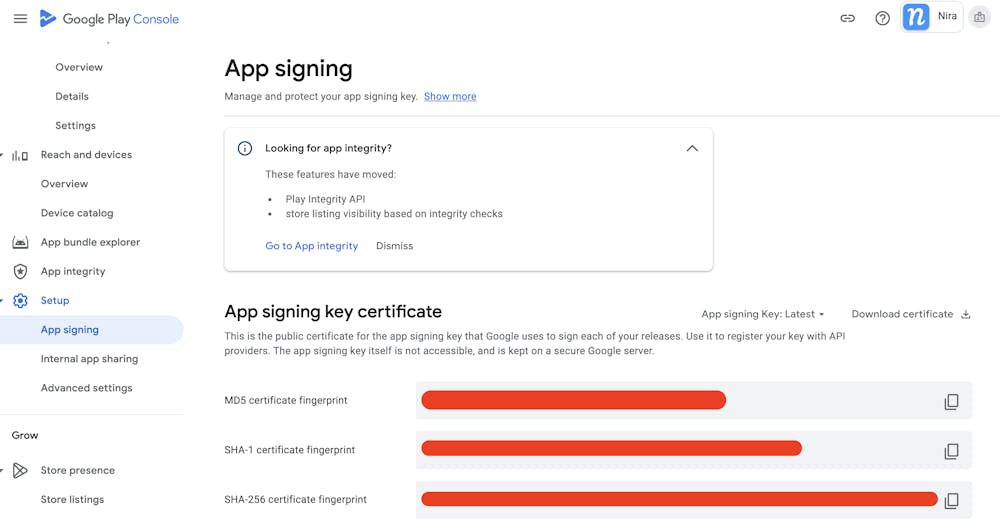The width and height of the screenshot is (1000, 523).
Task: Click the account avatar icon
Action: point(979,18)
